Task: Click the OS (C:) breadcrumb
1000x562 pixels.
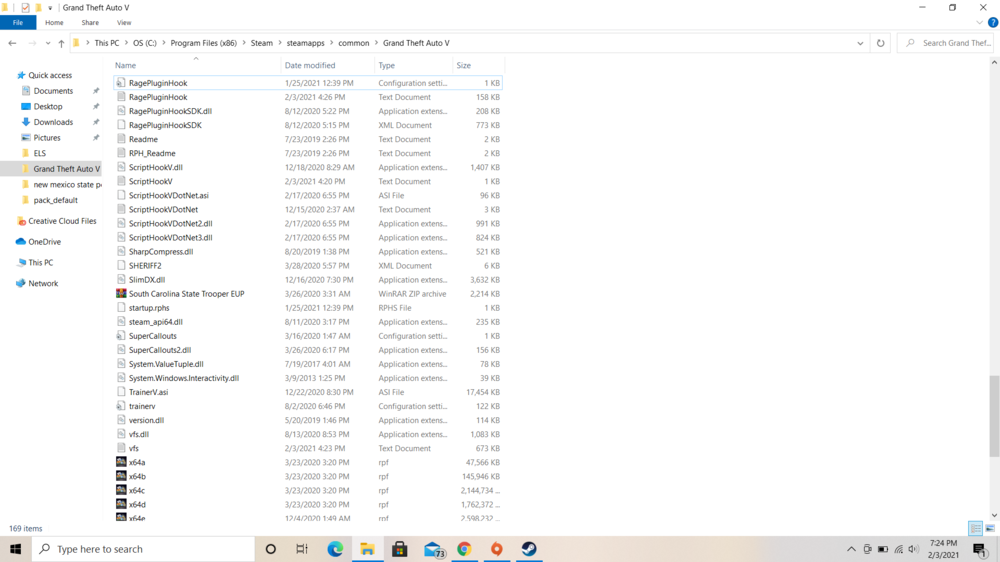Action: point(145,43)
